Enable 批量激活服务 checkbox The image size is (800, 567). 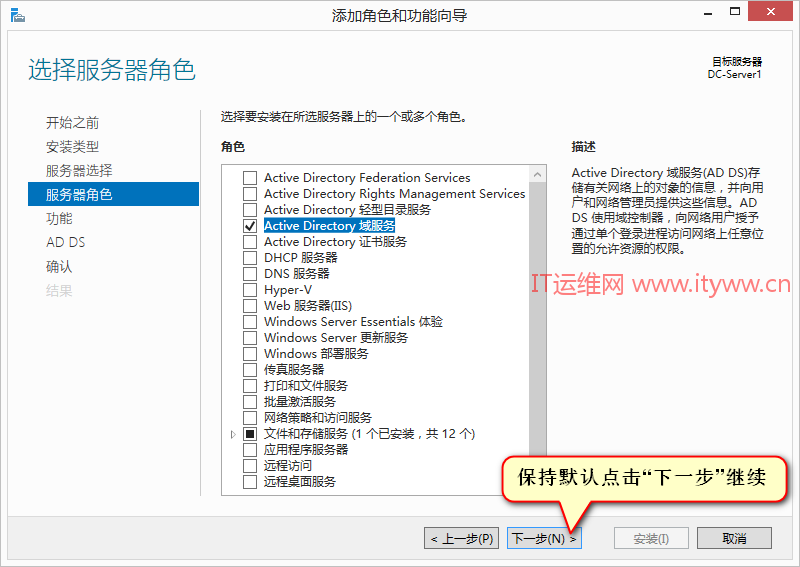pos(250,402)
